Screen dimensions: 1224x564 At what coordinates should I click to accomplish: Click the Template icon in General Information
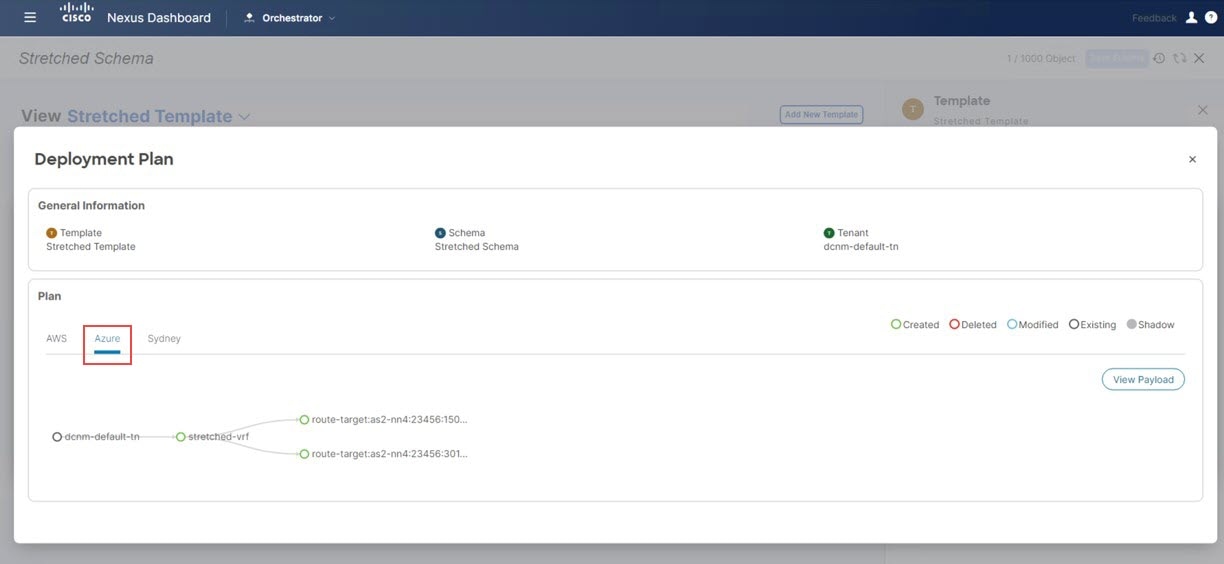click(51, 233)
